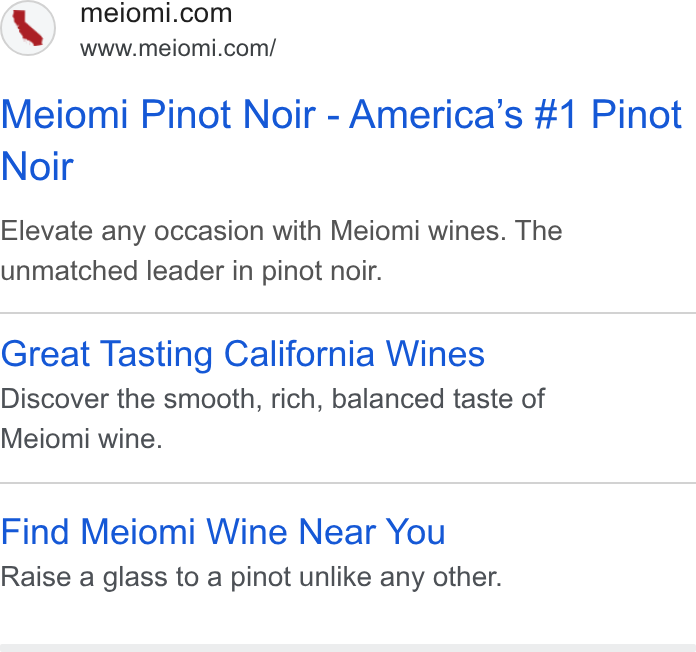
Task: Open Find Meiomi Wine Near You sitelink
Action: (x=223, y=532)
